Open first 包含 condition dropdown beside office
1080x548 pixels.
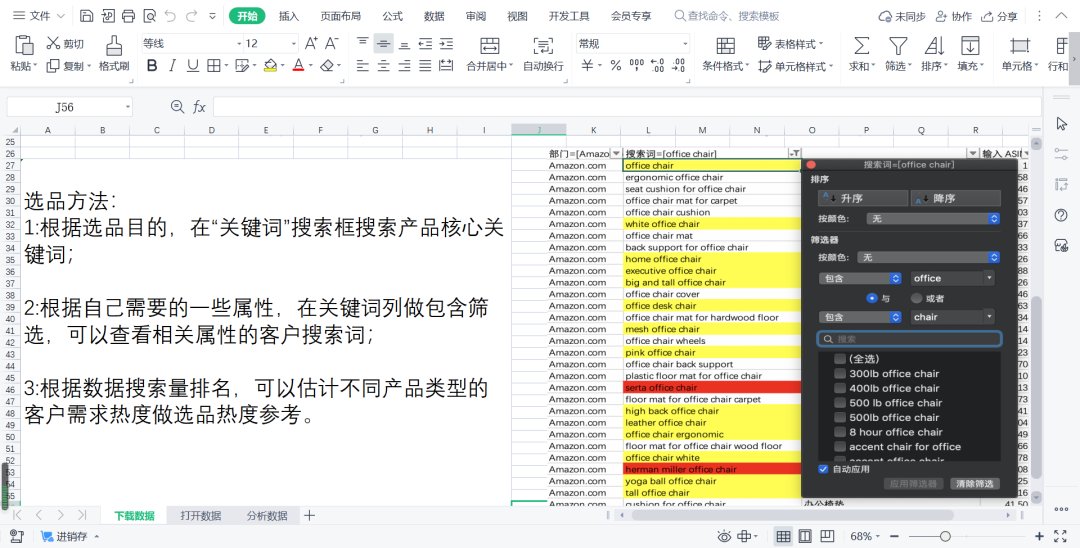pos(860,278)
